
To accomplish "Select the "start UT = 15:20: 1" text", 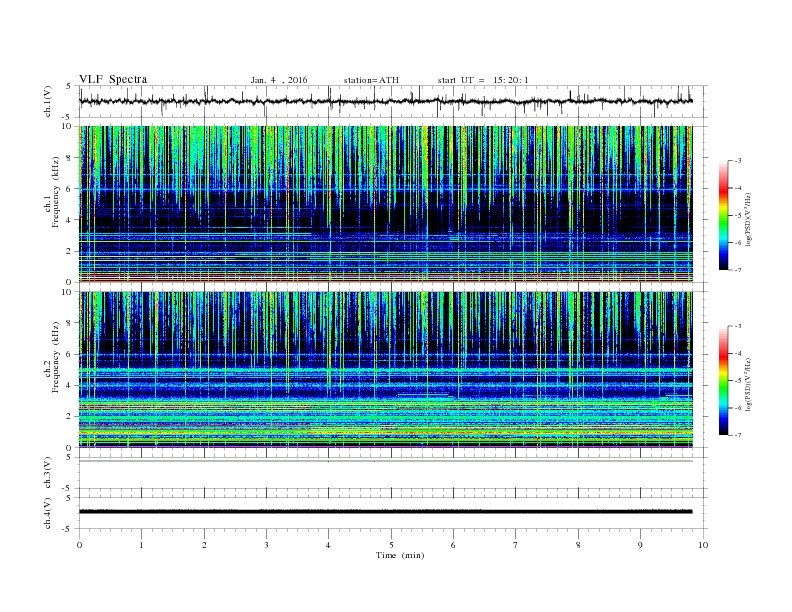I will [x=483, y=80].
